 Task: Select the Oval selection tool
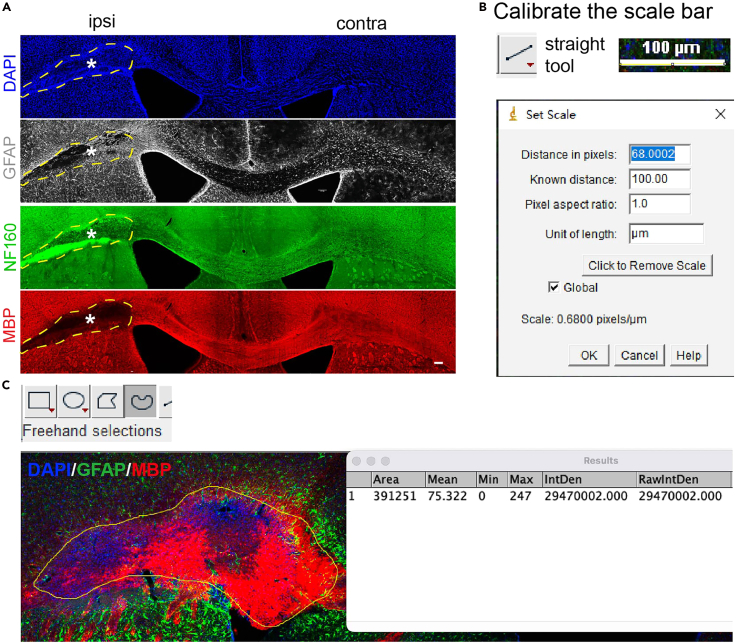(74, 401)
